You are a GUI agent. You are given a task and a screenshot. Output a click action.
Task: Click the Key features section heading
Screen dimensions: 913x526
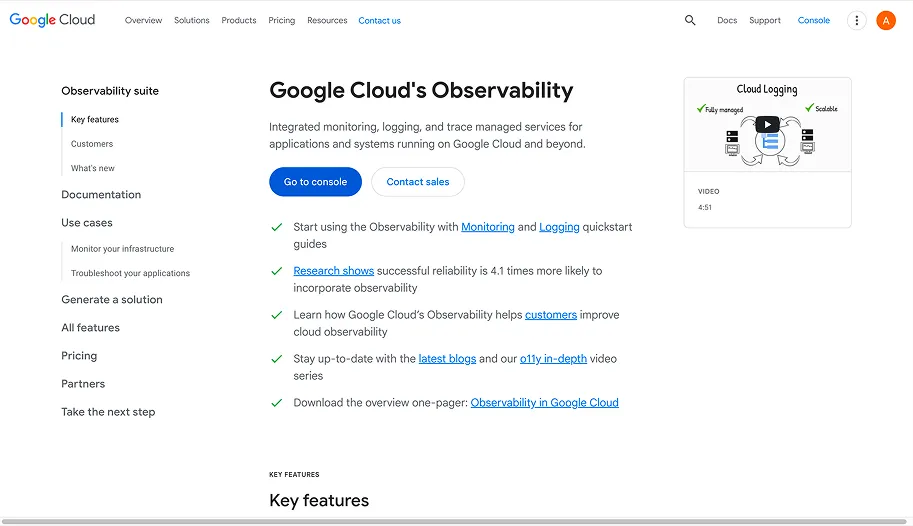(319, 500)
